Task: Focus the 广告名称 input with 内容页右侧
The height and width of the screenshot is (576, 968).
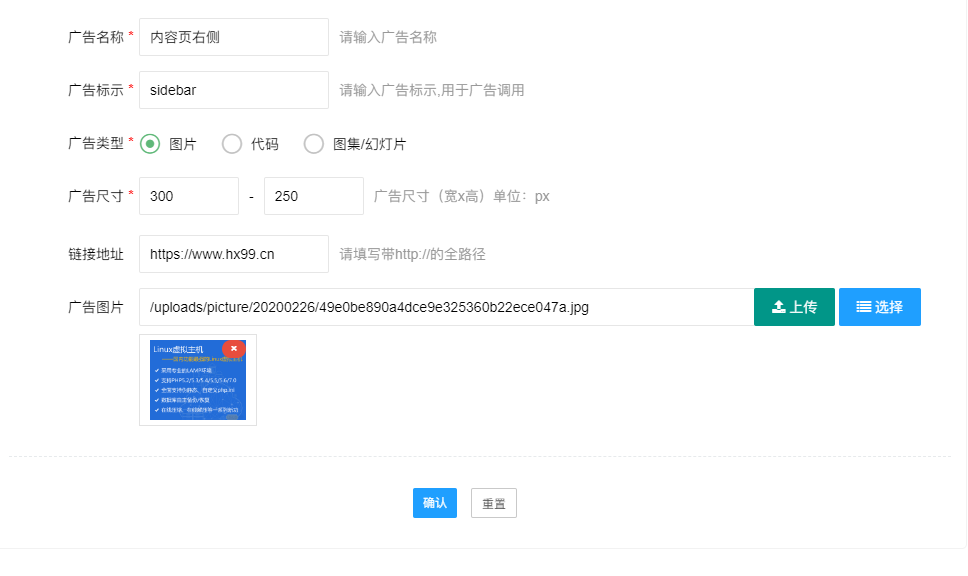Action: [x=234, y=37]
